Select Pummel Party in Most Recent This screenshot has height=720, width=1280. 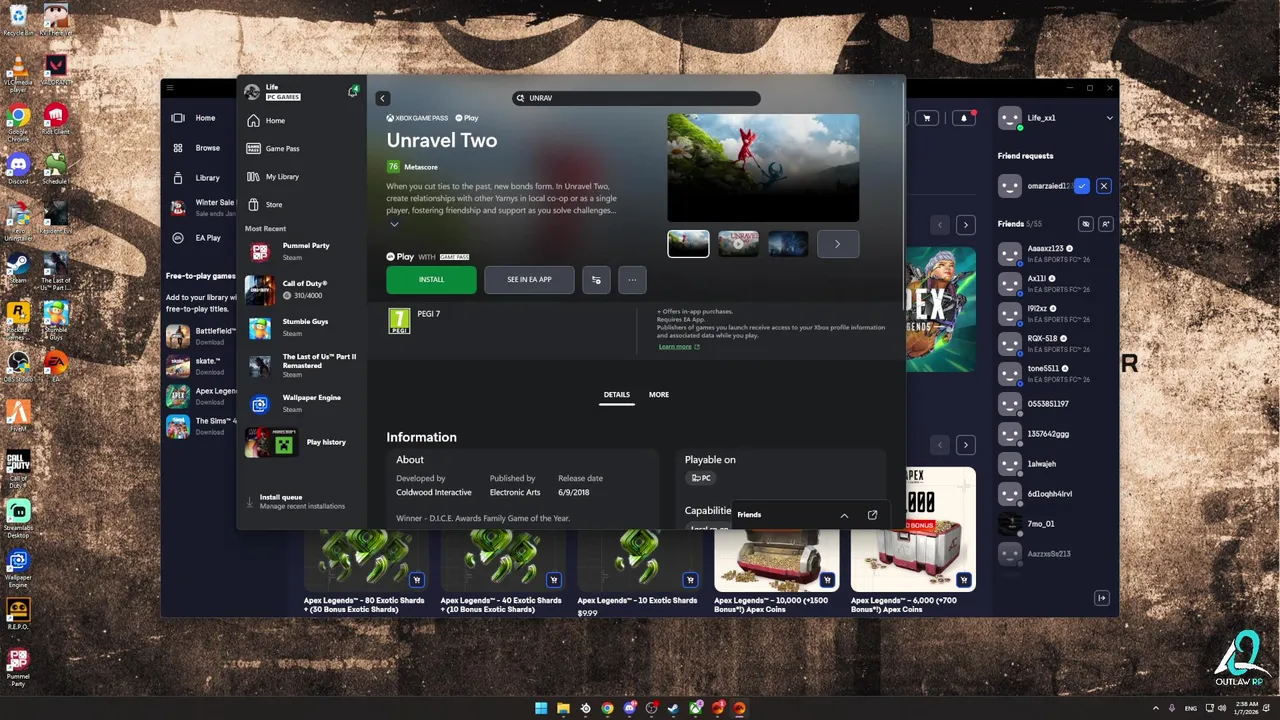[x=301, y=252]
